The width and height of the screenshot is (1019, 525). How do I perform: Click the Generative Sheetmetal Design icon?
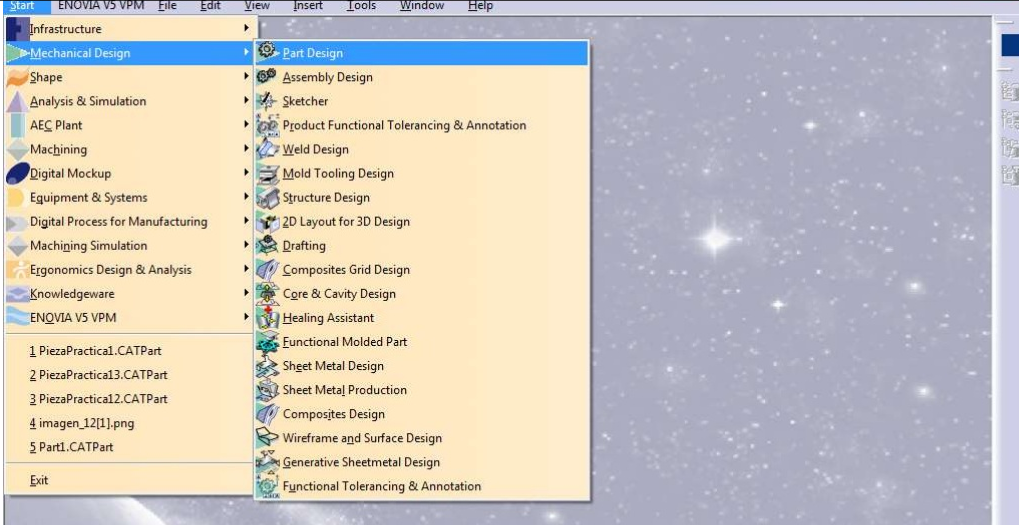click(x=267, y=461)
